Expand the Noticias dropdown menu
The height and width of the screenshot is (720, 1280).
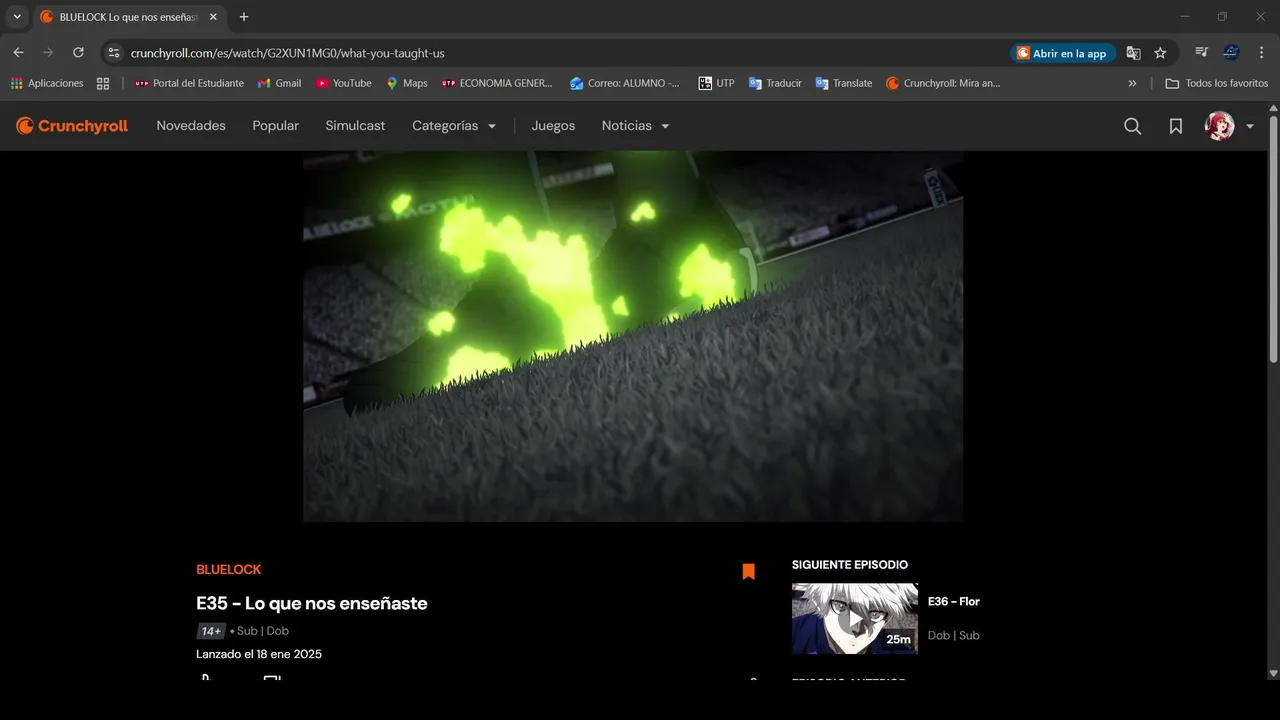635,126
